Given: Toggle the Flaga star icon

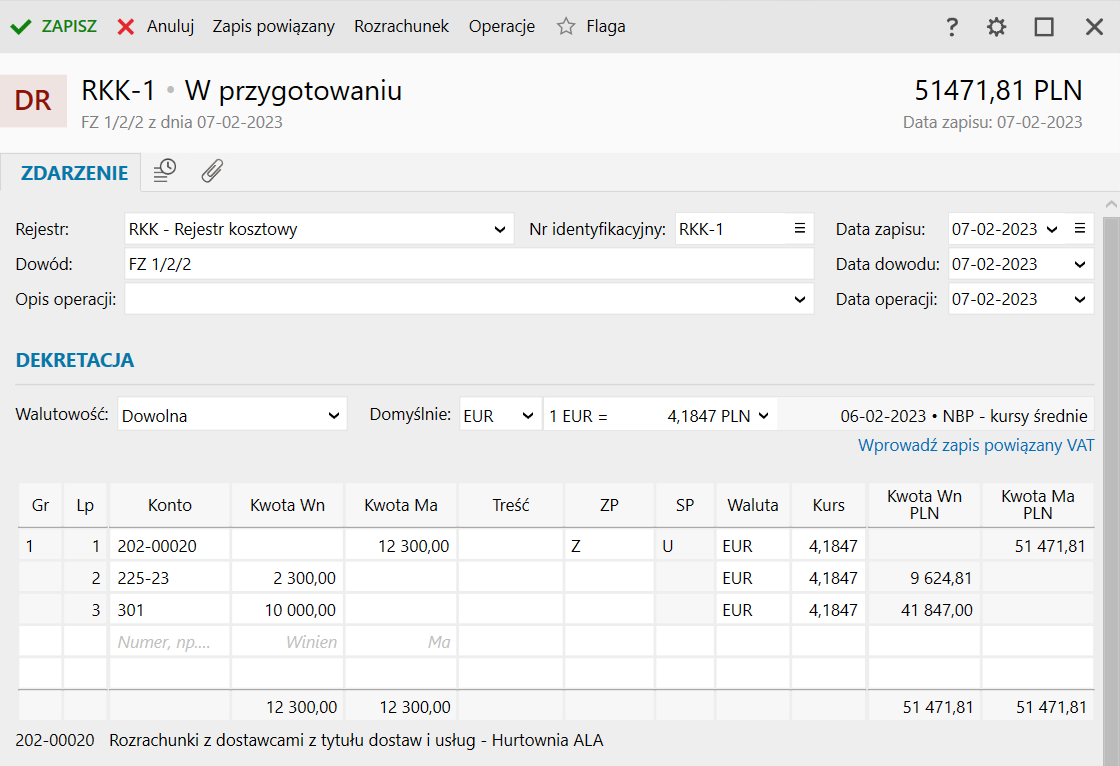Looking at the screenshot, I should click(x=566, y=26).
